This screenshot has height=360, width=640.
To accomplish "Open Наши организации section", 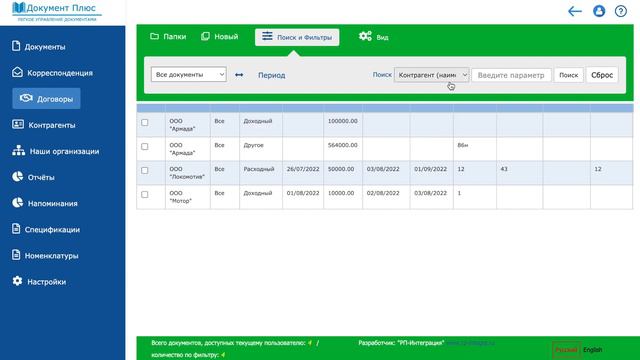I will (64, 151).
